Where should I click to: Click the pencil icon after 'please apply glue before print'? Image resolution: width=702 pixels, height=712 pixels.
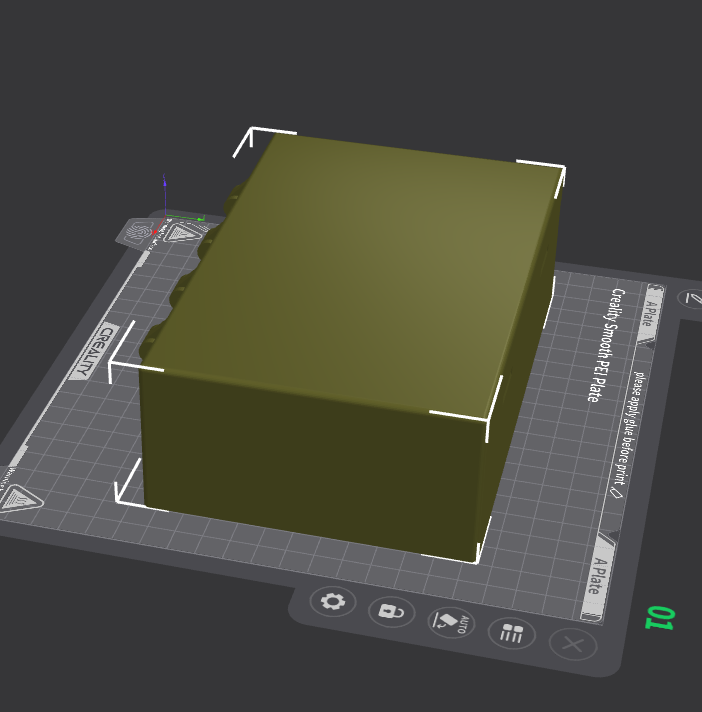(616, 493)
